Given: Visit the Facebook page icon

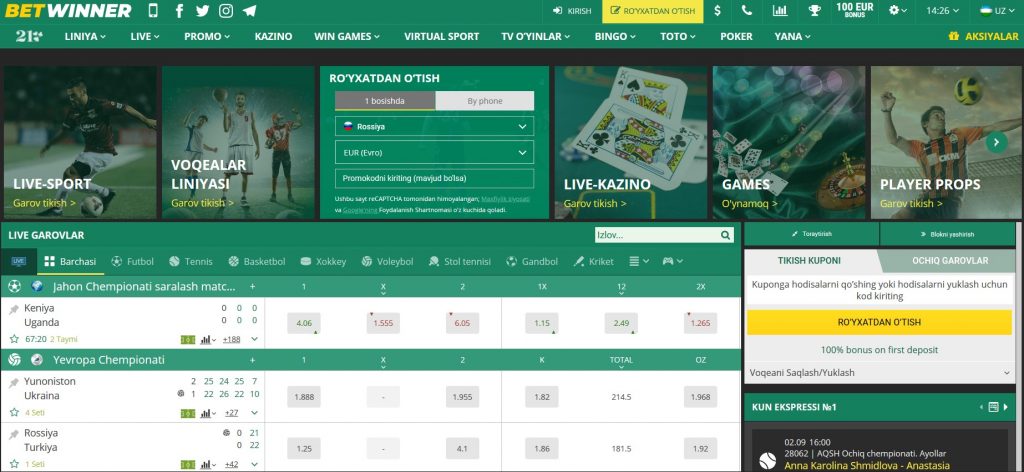Looking at the screenshot, I should (179, 10).
